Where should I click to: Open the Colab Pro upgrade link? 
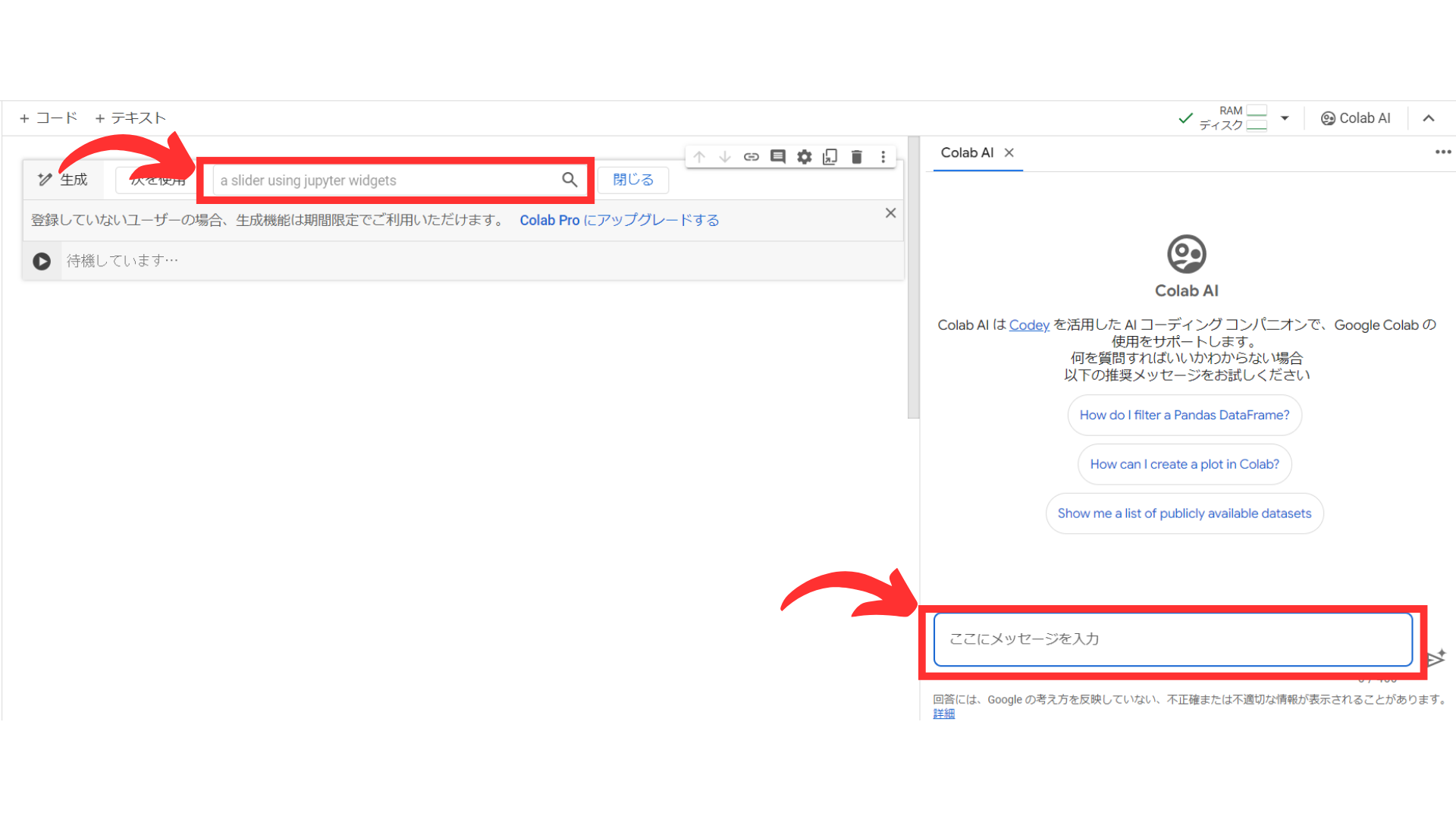point(619,220)
